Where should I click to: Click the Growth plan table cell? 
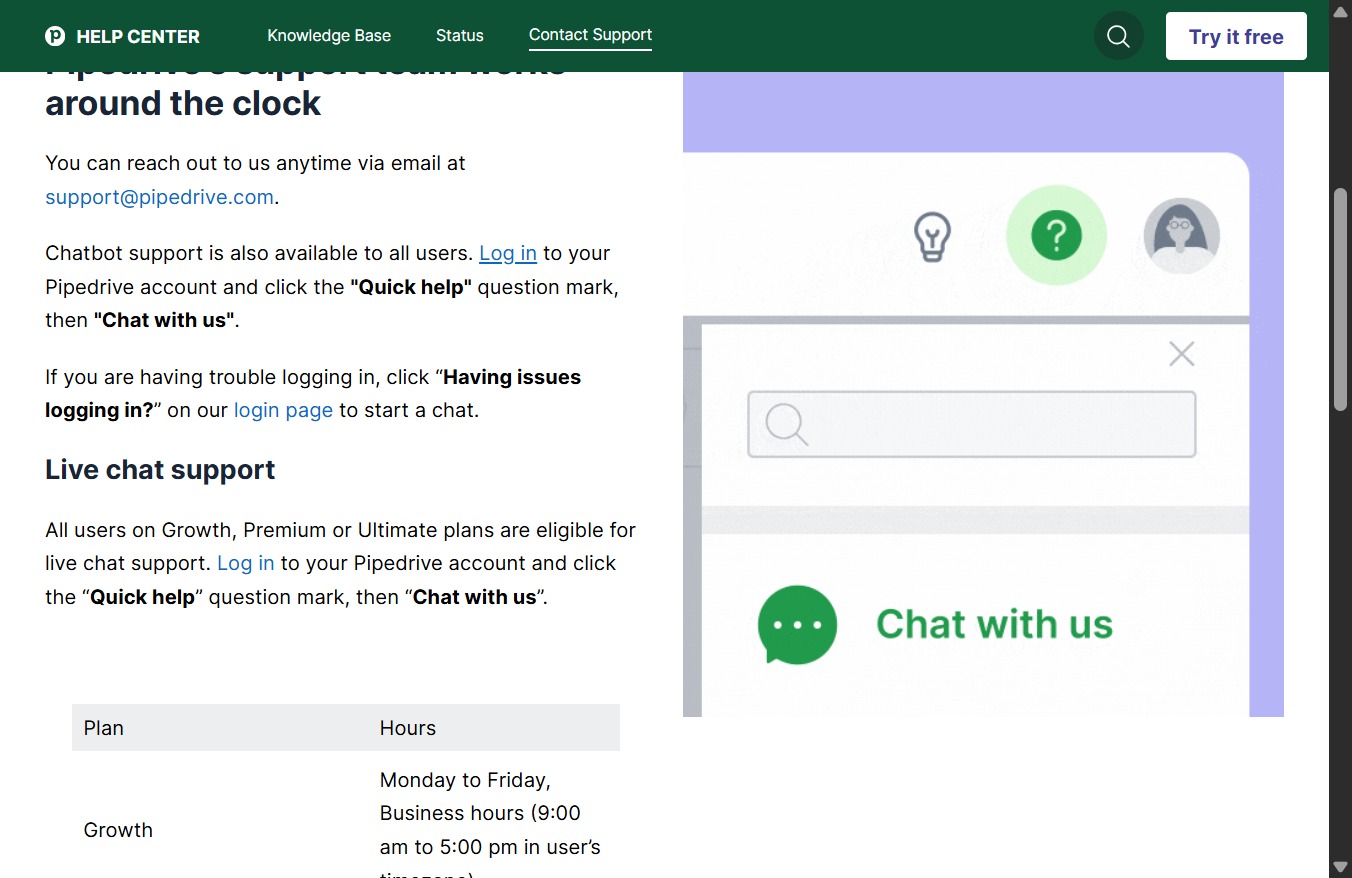(x=118, y=830)
